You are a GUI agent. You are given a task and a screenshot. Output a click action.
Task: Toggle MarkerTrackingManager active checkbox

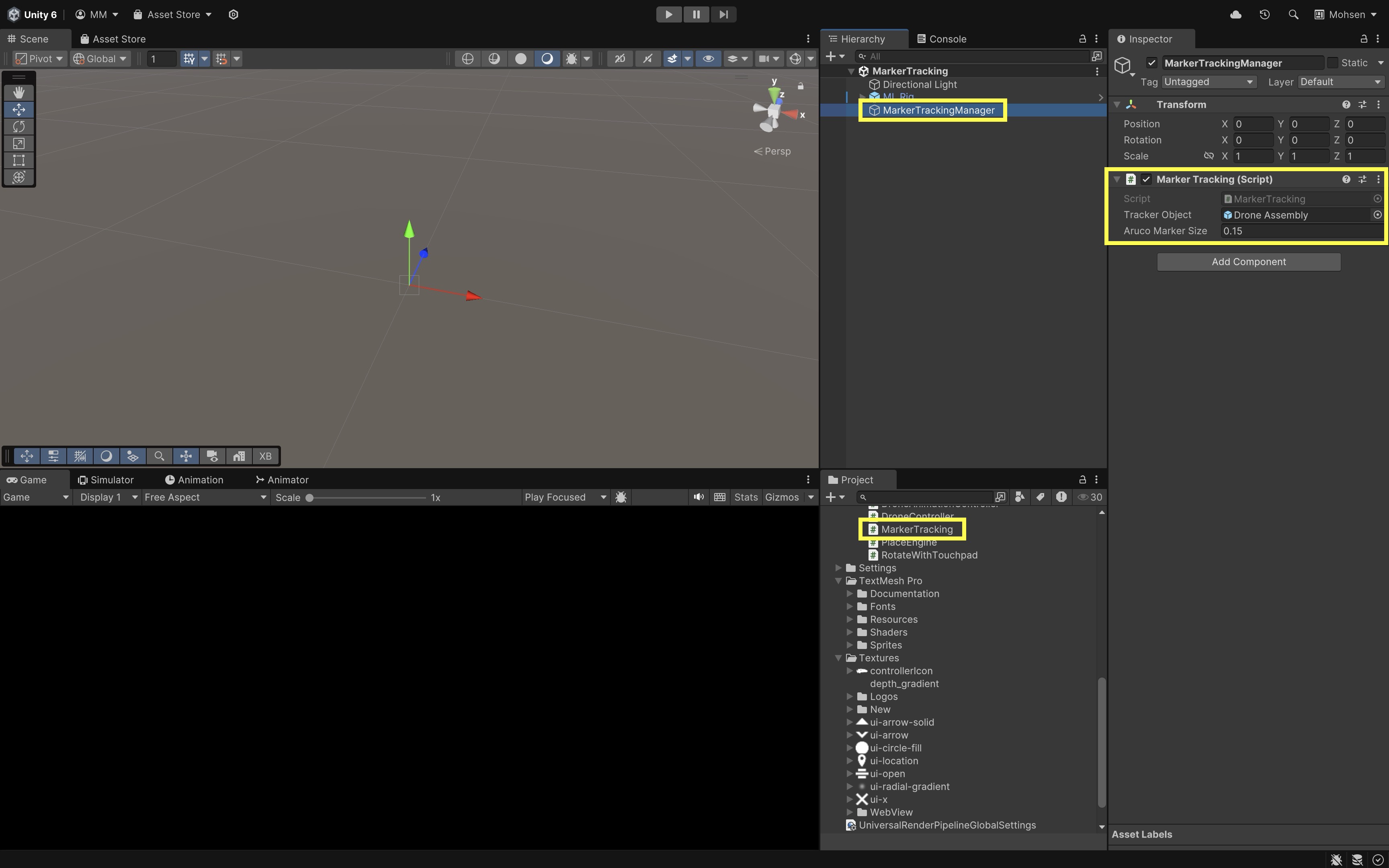tap(1151, 63)
